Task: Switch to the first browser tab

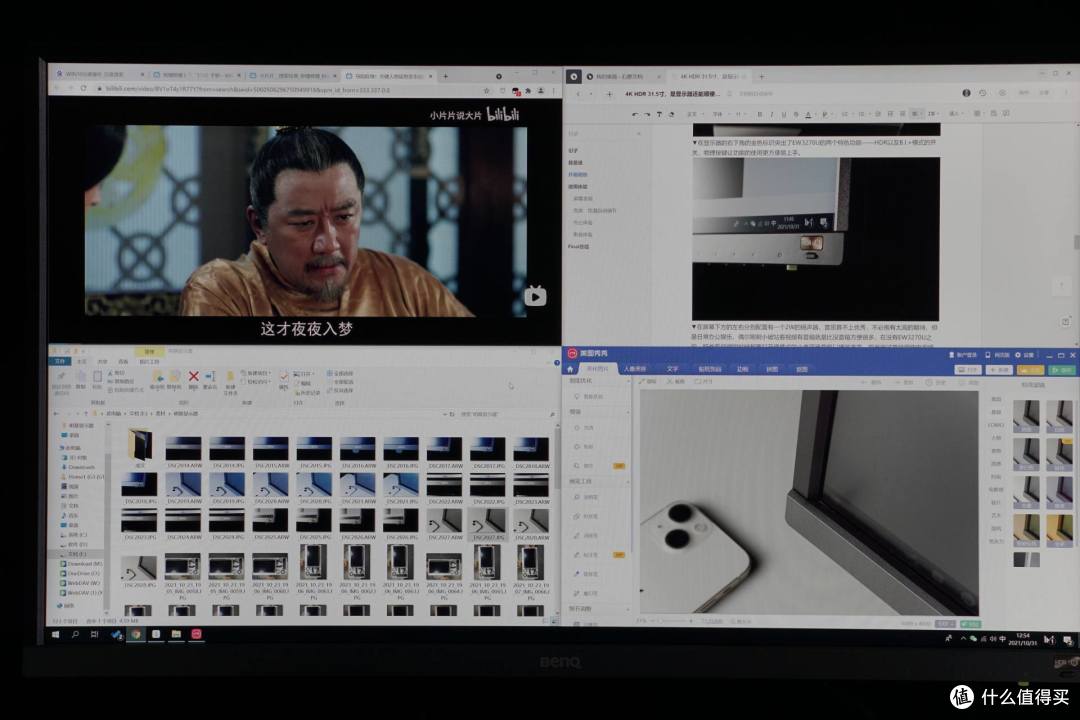Action: 100,74
